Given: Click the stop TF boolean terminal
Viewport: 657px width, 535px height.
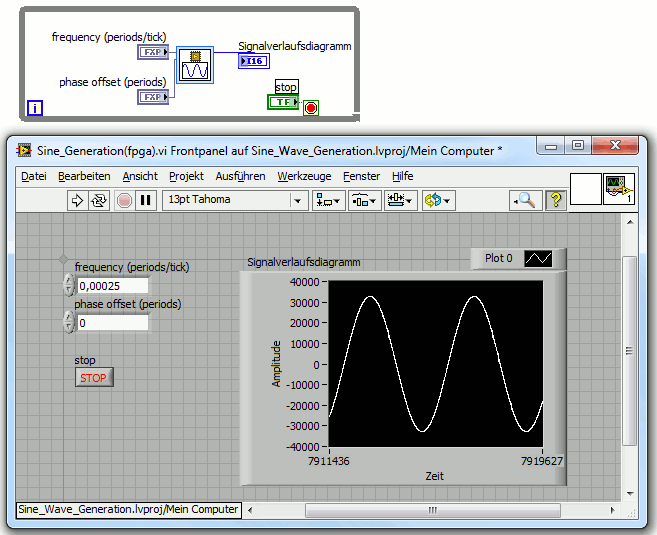Looking at the screenshot, I should [283, 102].
